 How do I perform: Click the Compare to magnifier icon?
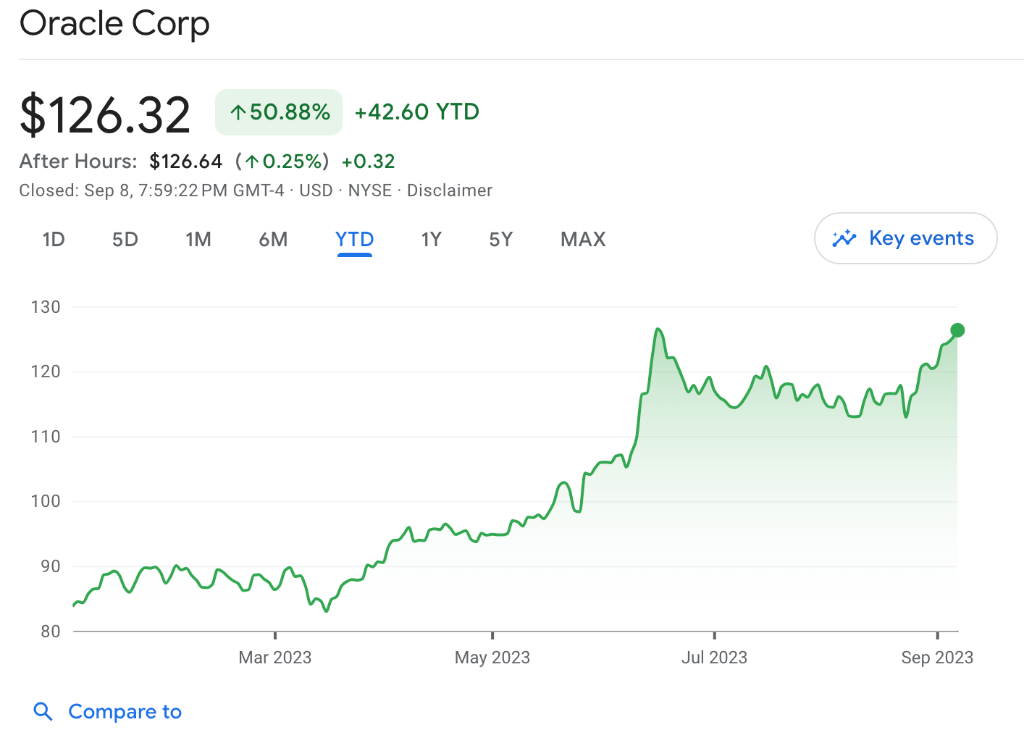(x=43, y=712)
